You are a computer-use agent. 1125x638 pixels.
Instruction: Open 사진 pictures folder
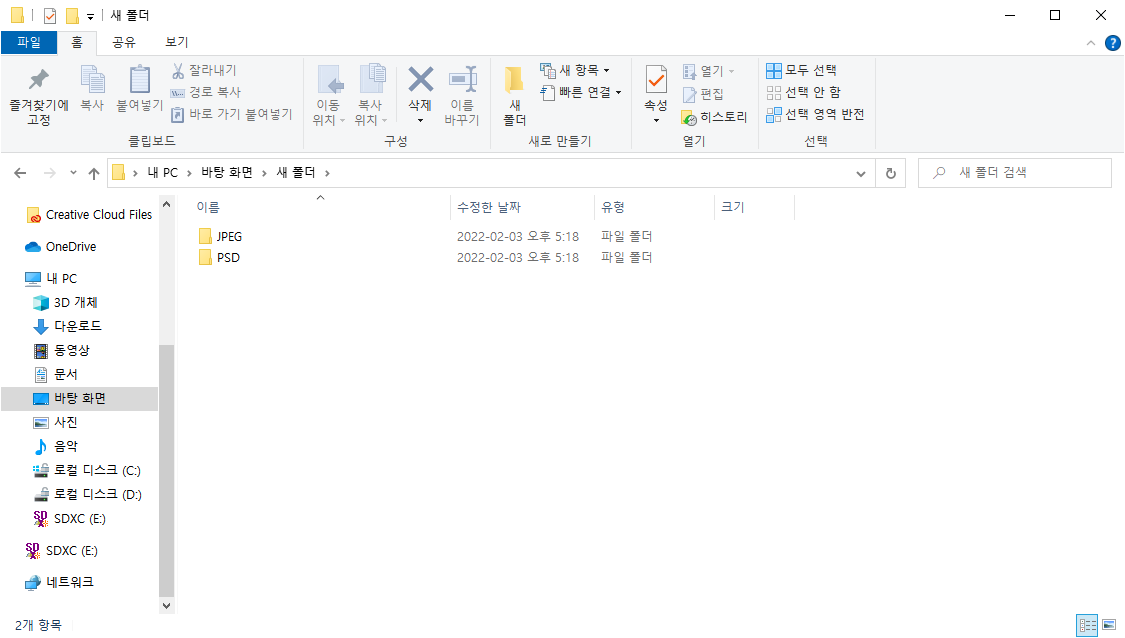(55, 423)
